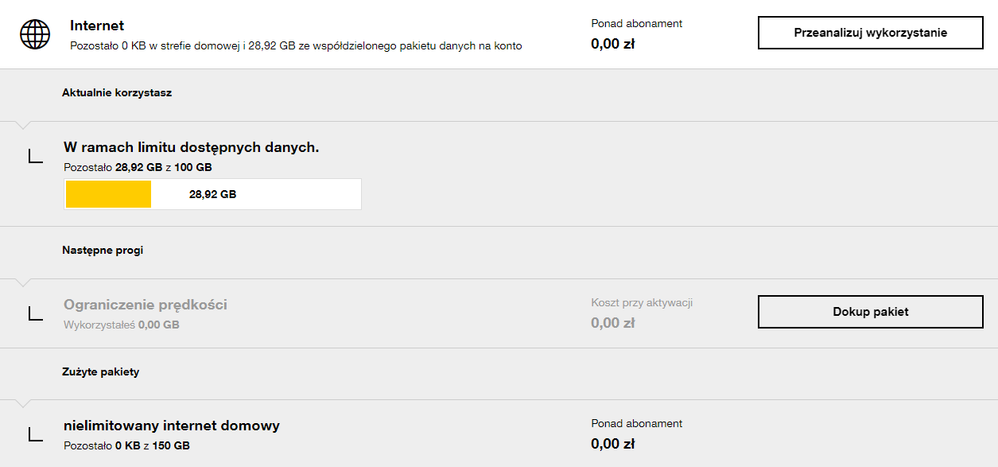Viewport: 998px width, 467px height.
Task: Select the Zużyte pakiety section header
Action: tap(100, 372)
